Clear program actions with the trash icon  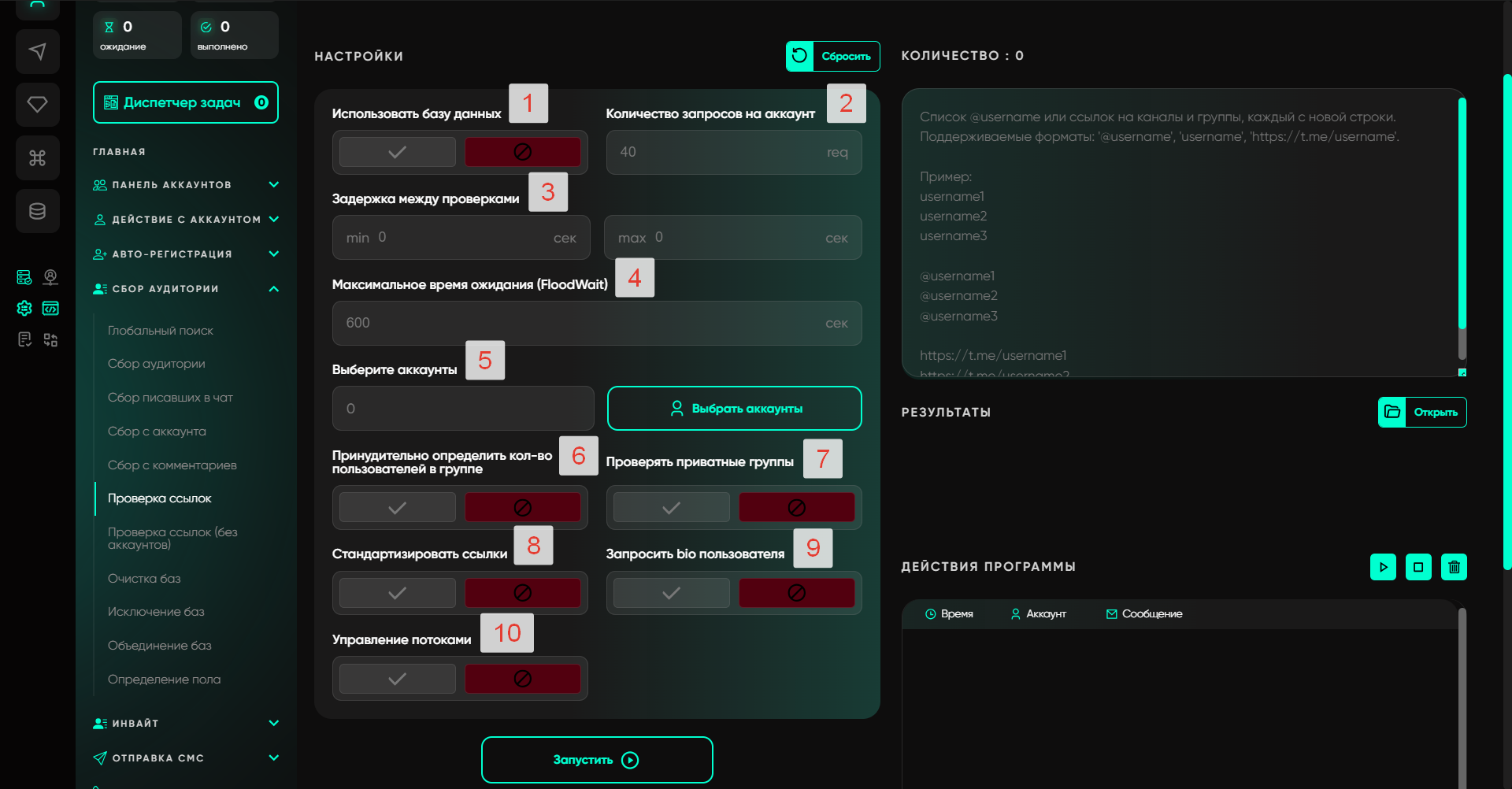click(x=1454, y=567)
